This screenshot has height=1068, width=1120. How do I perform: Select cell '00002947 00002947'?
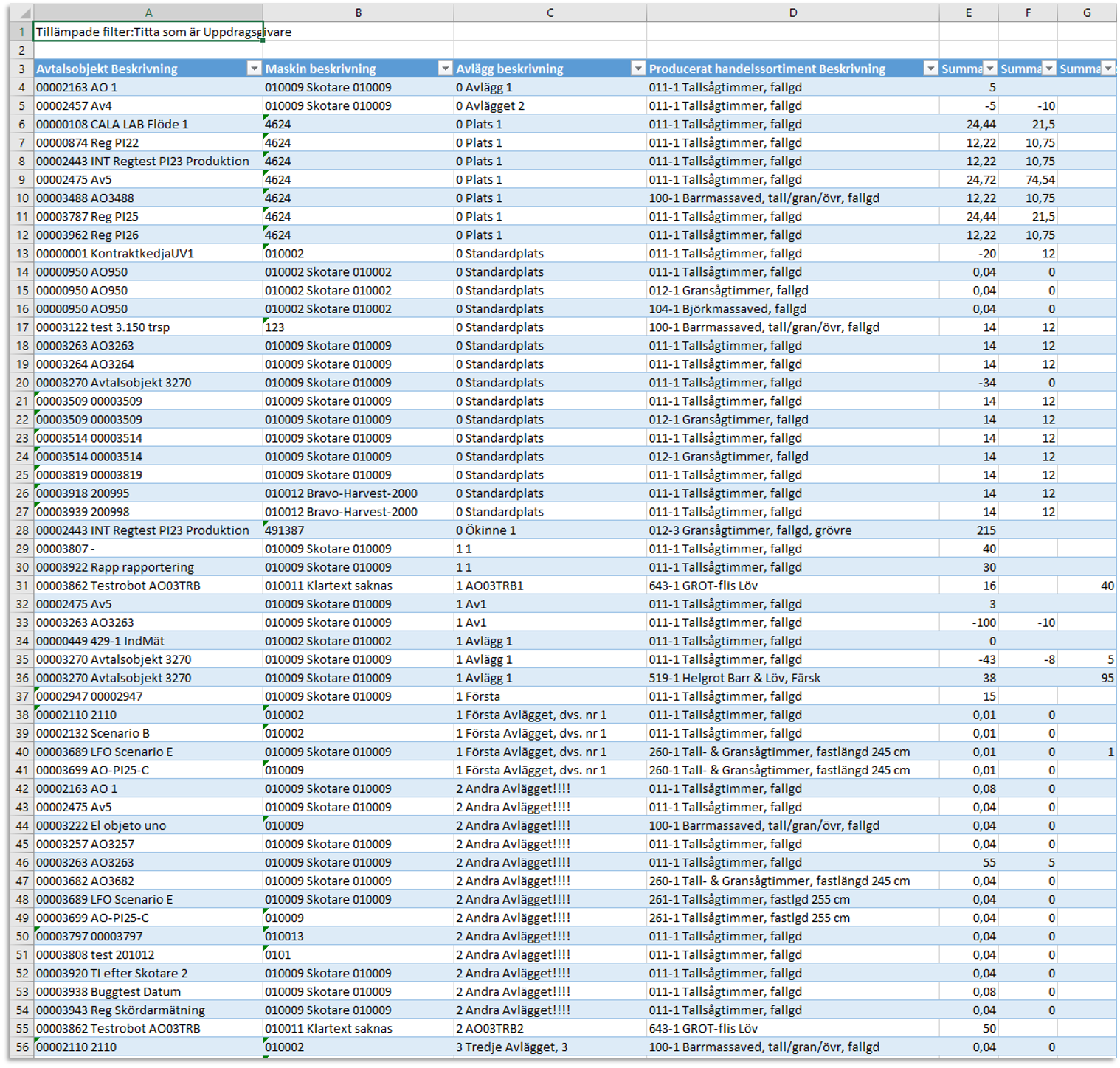148,696
